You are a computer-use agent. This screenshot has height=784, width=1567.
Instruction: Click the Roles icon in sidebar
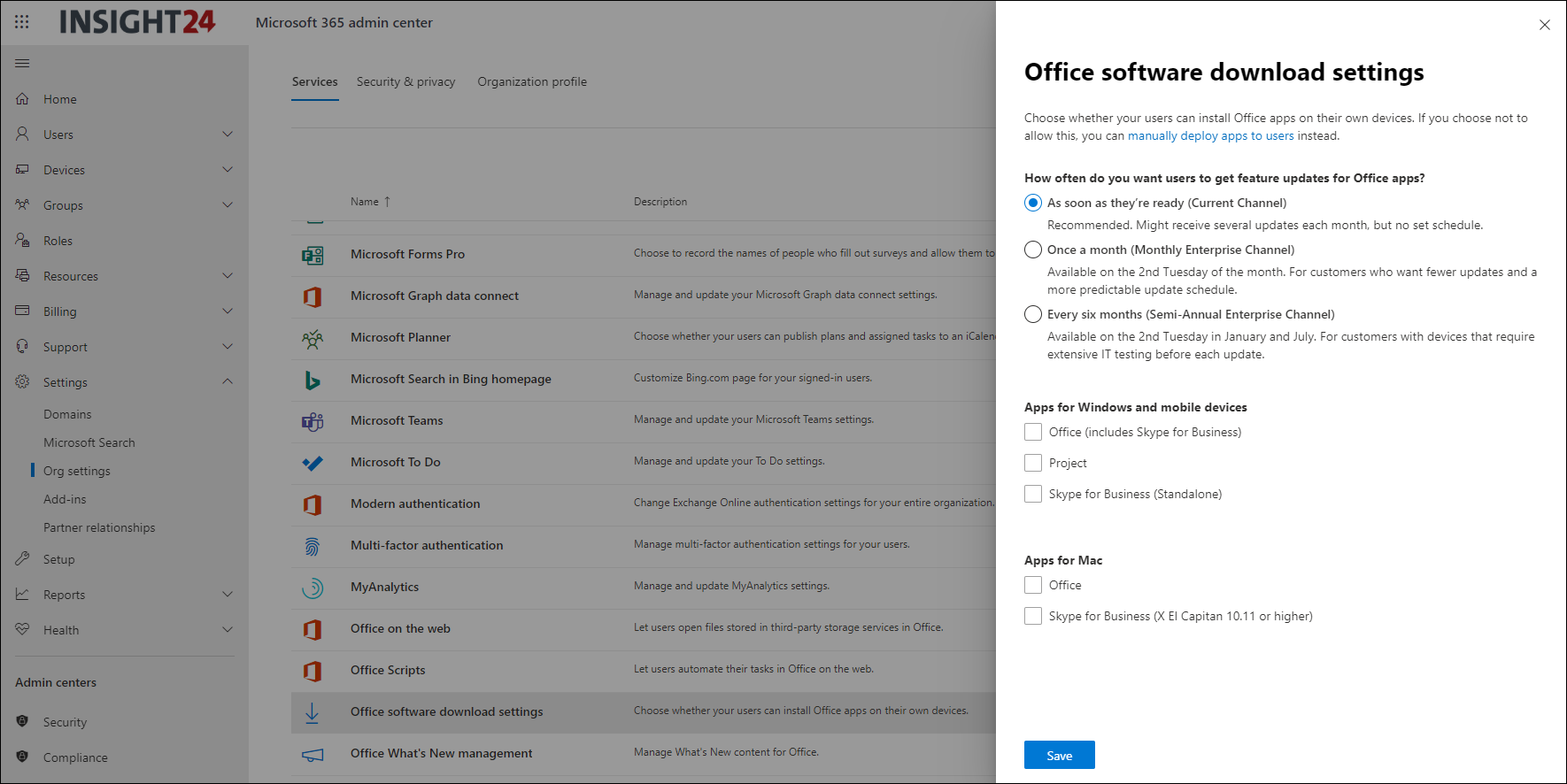point(23,240)
